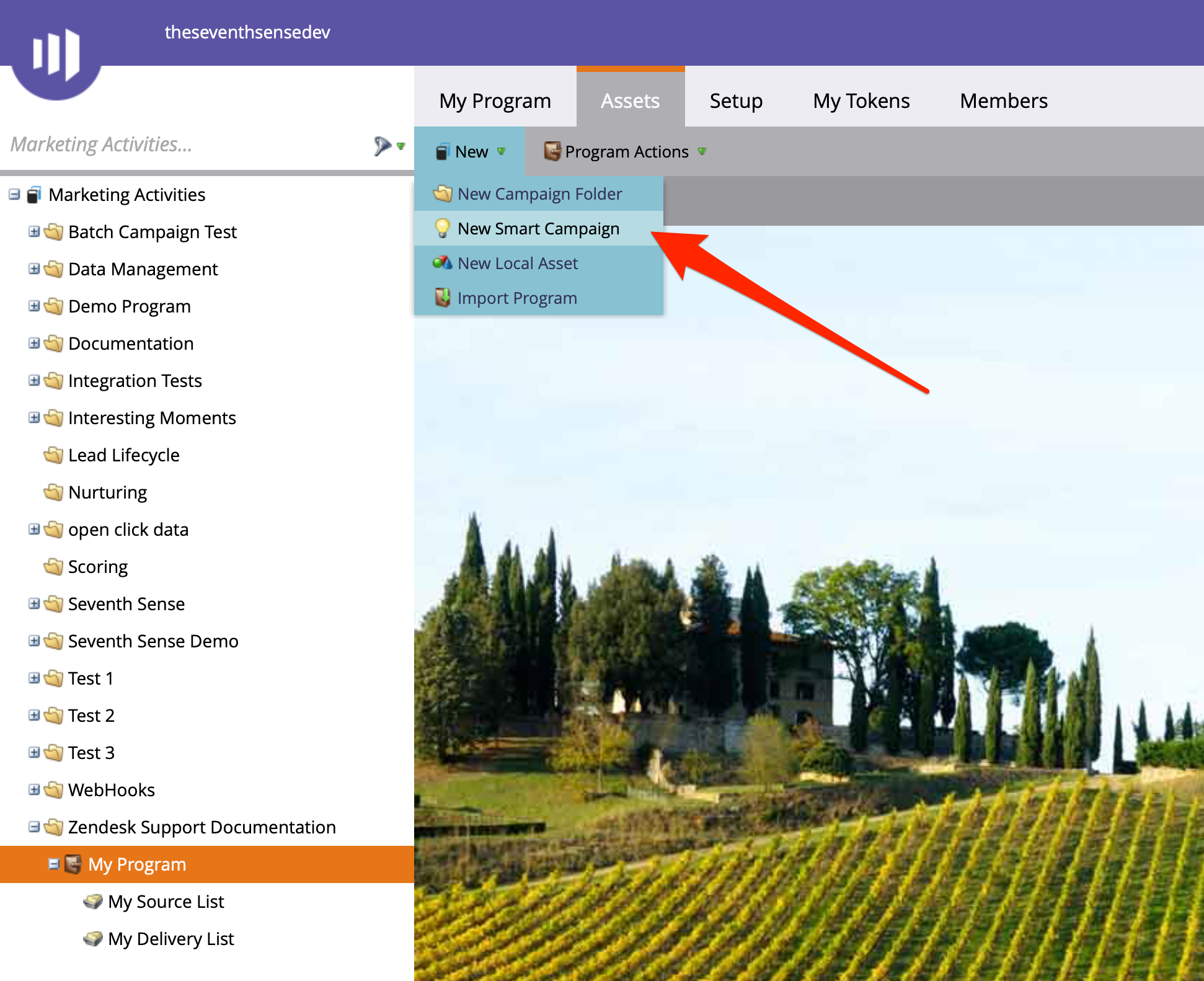Open the Program Actions dropdown

tap(626, 152)
